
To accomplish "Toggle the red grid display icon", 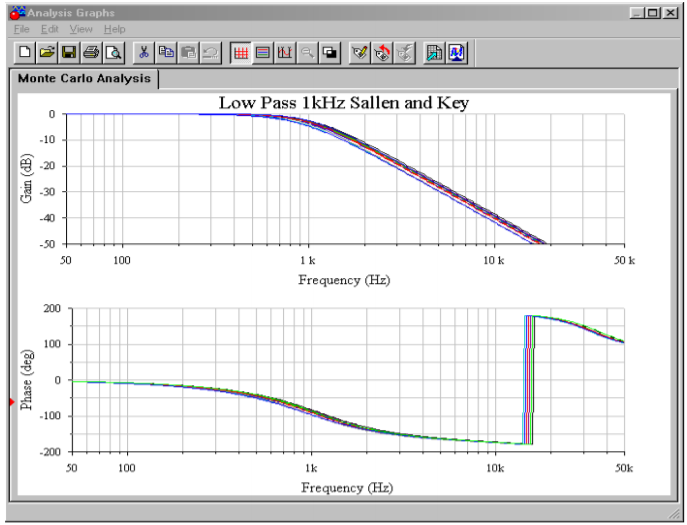I will pyautogui.click(x=241, y=53).
